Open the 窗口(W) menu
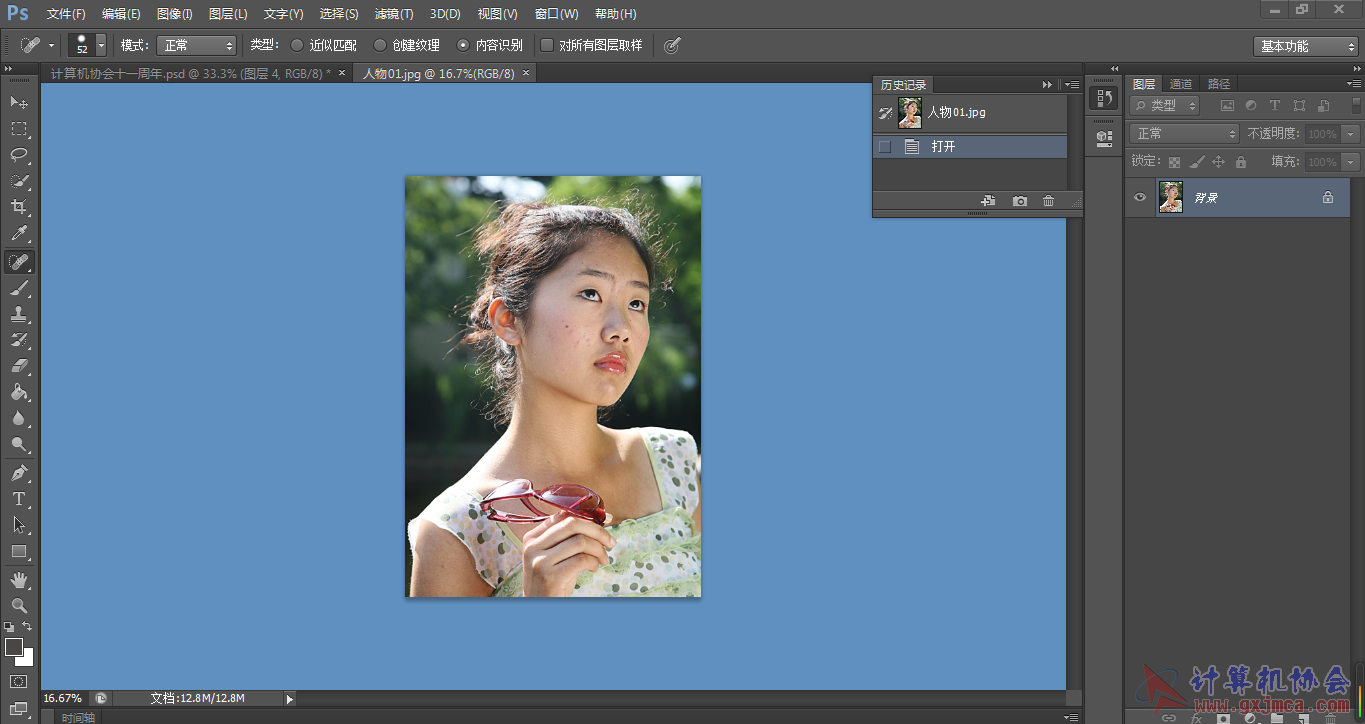The height and width of the screenshot is (724, 1365). [557, 14]
